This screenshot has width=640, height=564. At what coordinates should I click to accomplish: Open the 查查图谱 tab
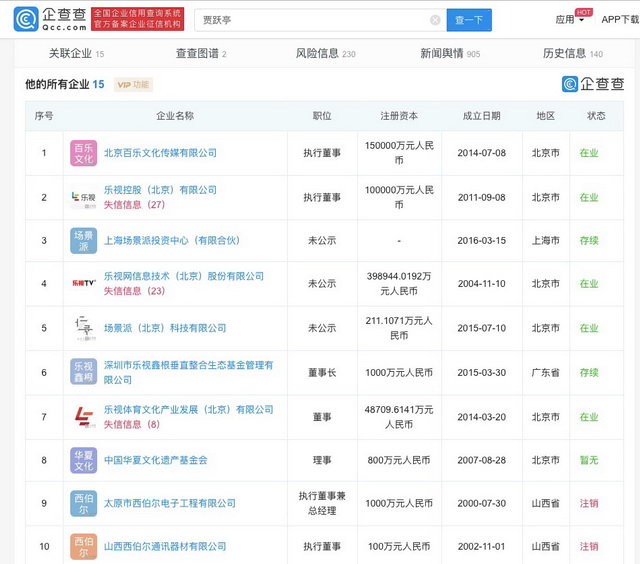coord(201,53)
